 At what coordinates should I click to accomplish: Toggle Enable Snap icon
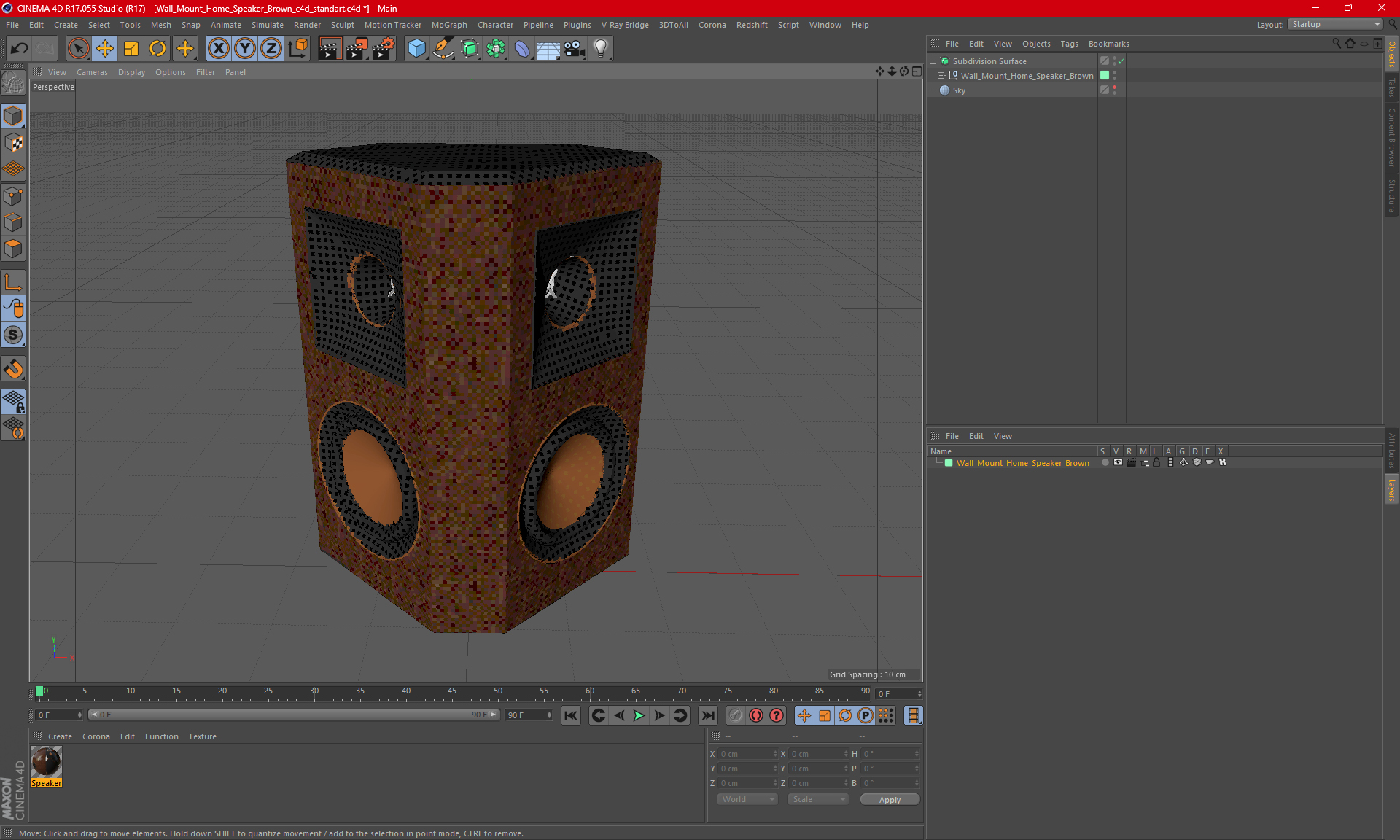[13, 335]
